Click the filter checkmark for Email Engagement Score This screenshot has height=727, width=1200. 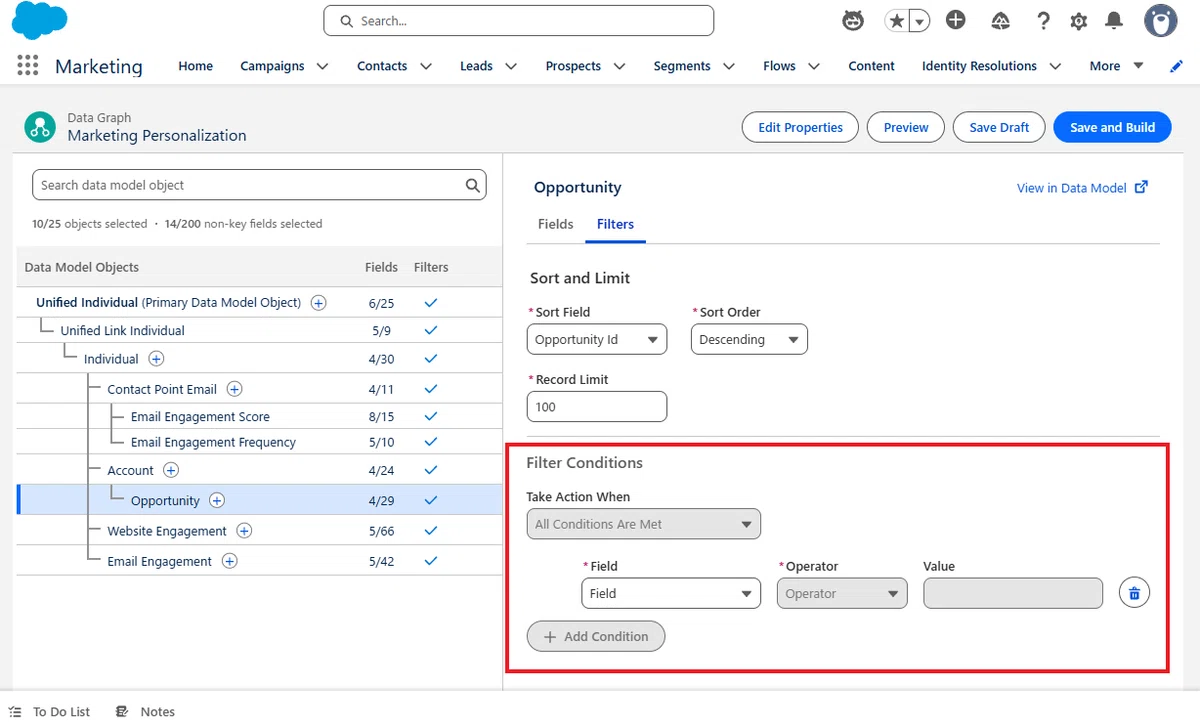[431, 416]
